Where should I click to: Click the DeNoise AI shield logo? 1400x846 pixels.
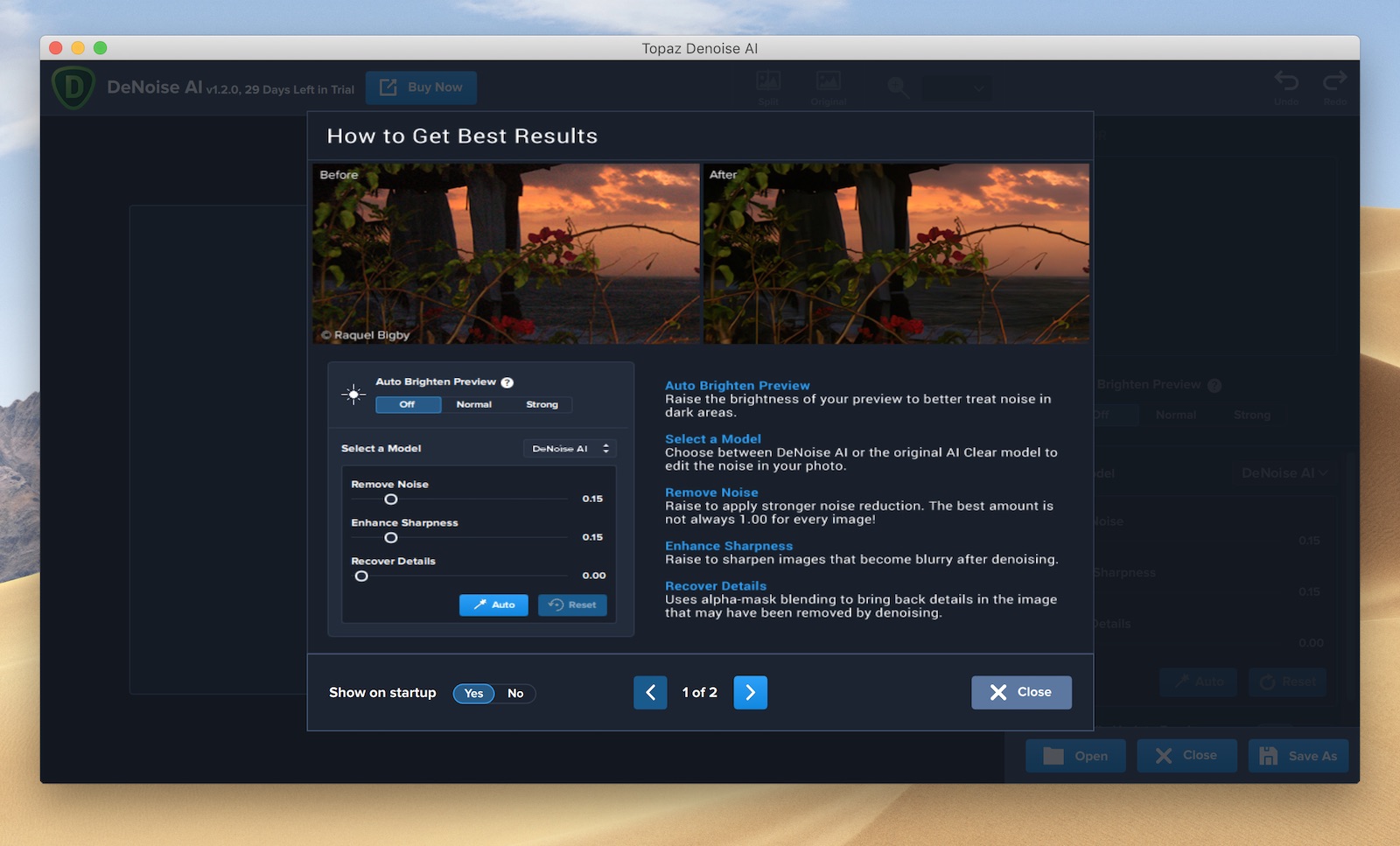pyautogui.click(x=73, y=87)
